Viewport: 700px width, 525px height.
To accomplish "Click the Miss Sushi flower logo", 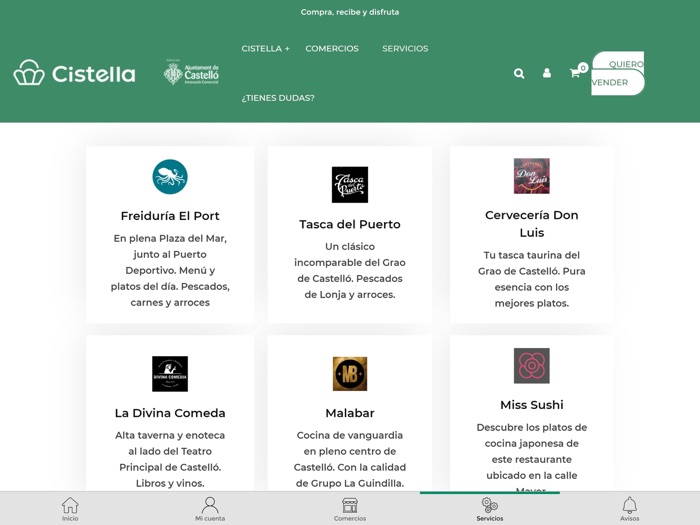I will coord(532,366).
